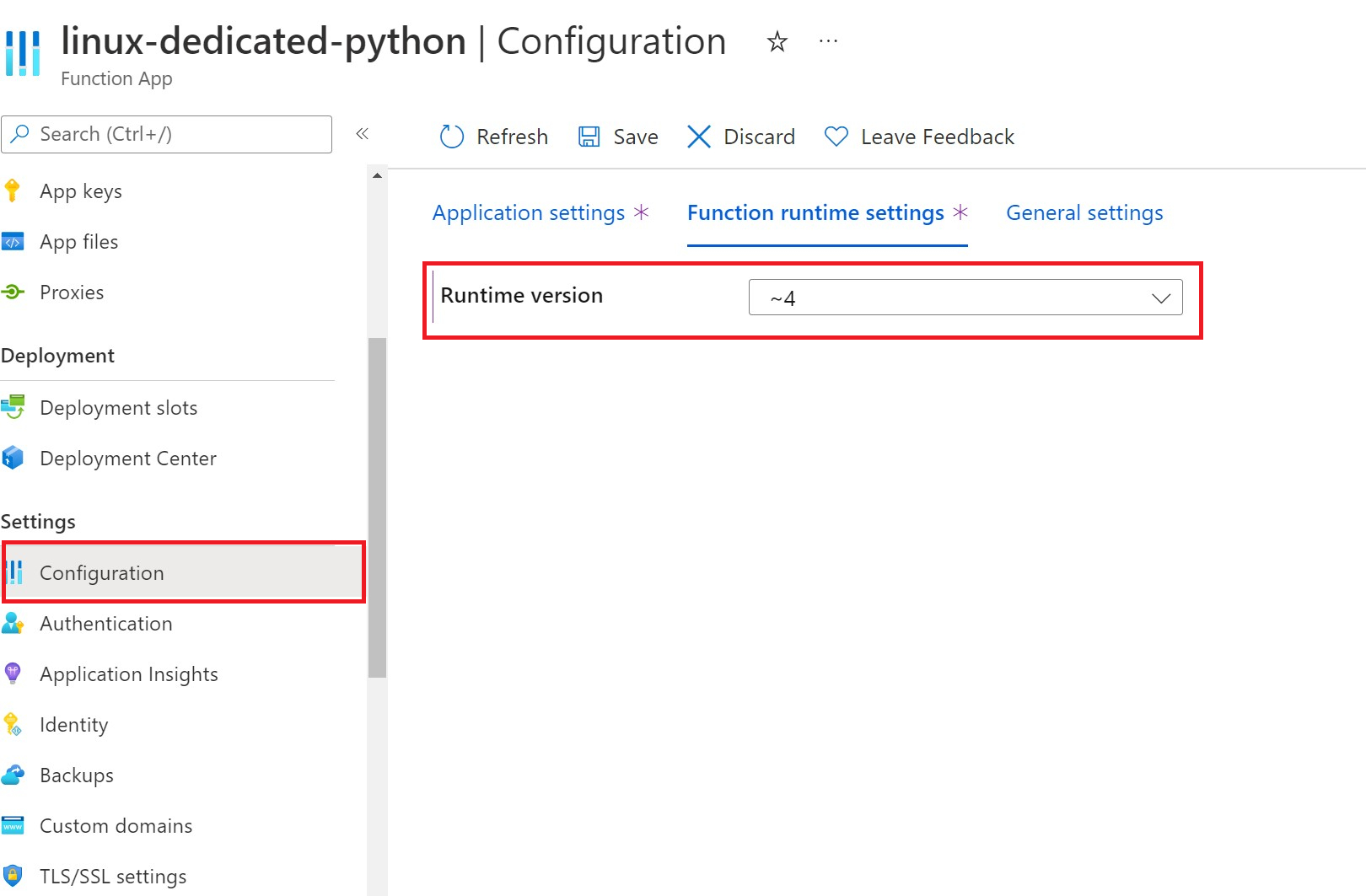Image resolution: width=1366 pixels, height=896 pixels.
Task: Click the Discard X icon
Action: pyautogui.click(x=699, y=137)
